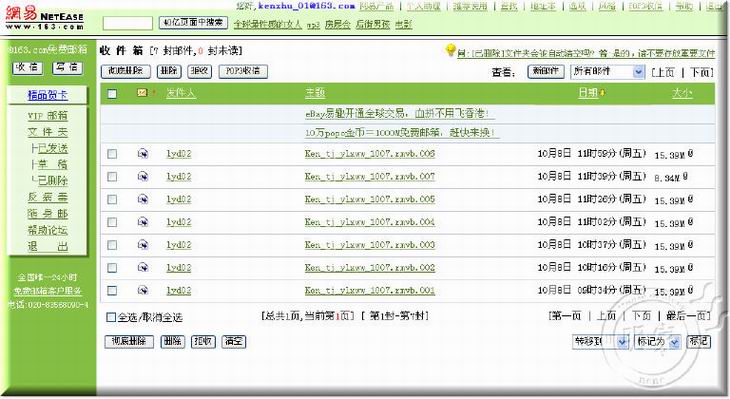Click 彻底删除 in the toolbar above the list
This screenshot has height=399, width=730.
coord(125,71)
